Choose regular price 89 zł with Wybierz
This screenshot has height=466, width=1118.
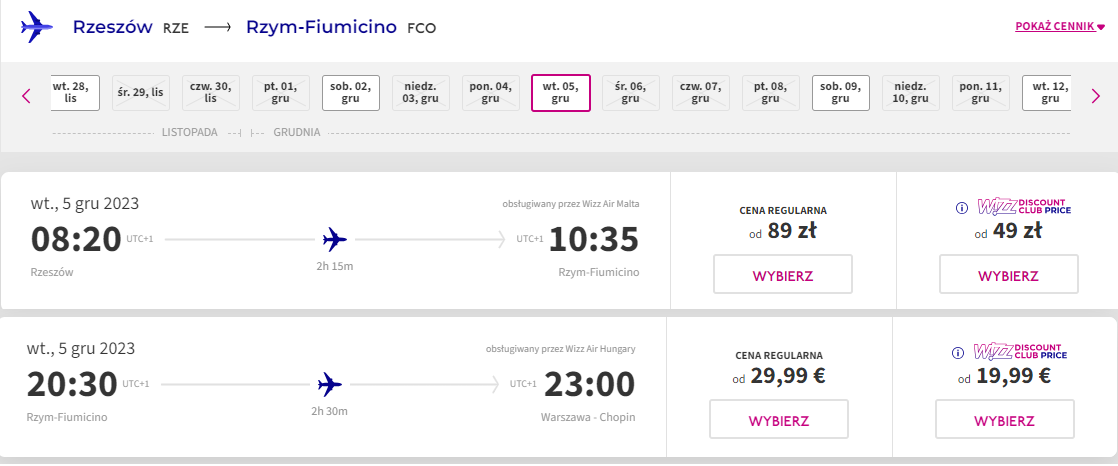point(783,274)
